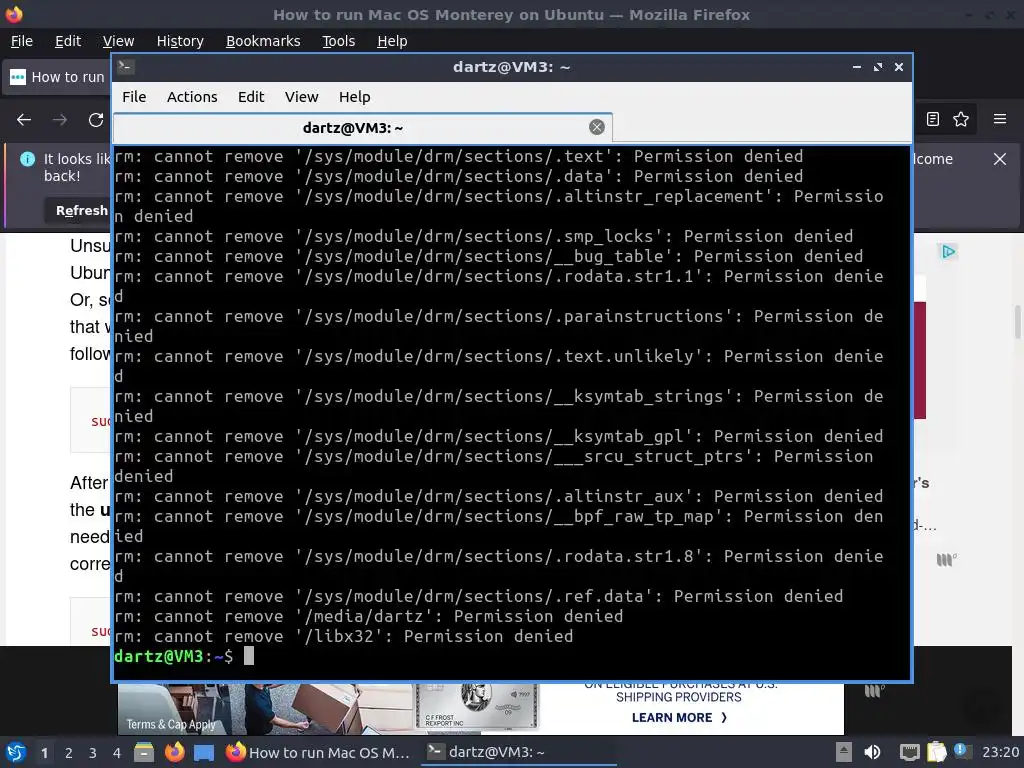This screenshot has width=1024, height=768.
Task: Switch to workspace 4 in the pager
Action: point(116,753)
